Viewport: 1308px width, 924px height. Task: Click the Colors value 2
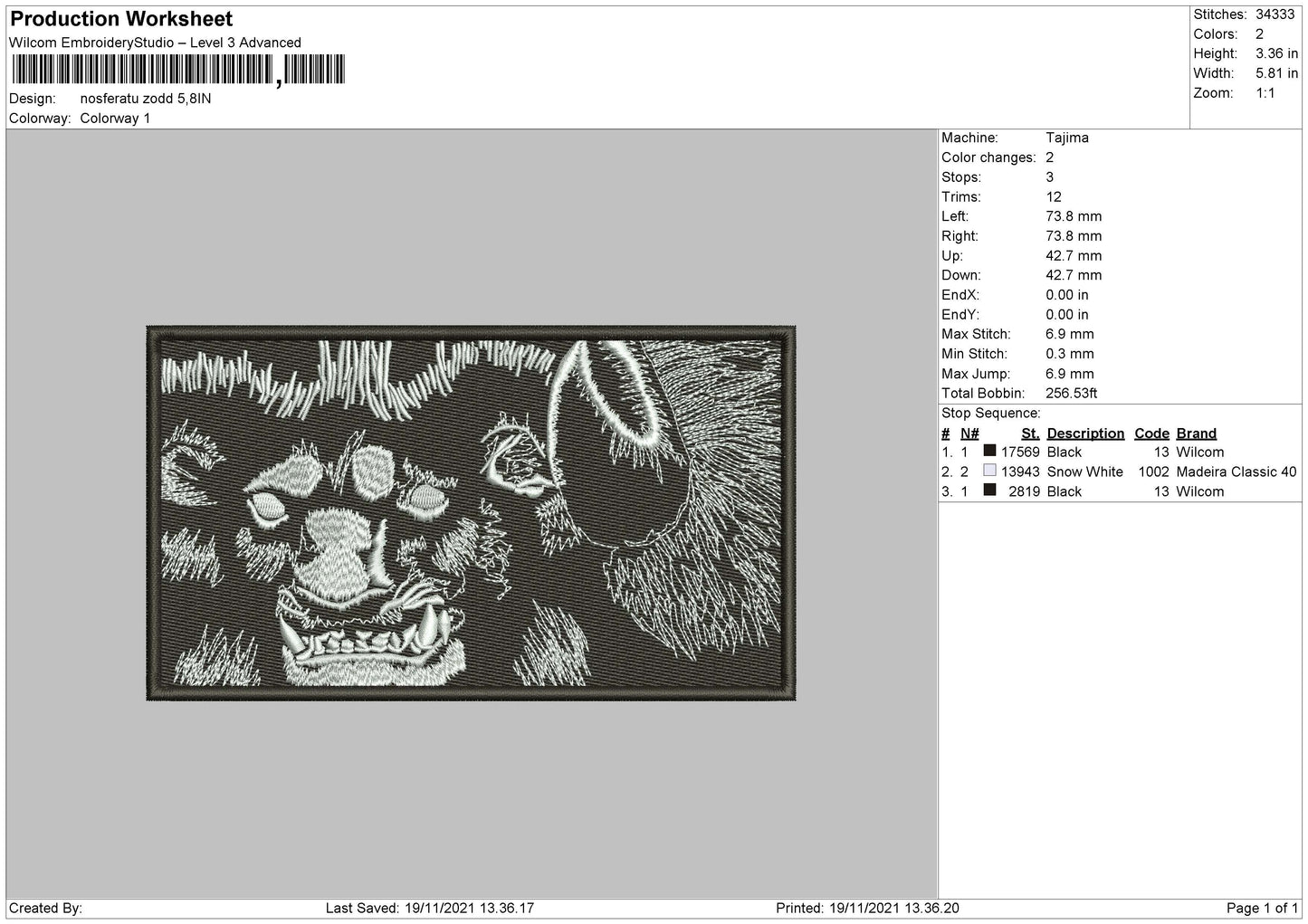tap(1259, 34)
